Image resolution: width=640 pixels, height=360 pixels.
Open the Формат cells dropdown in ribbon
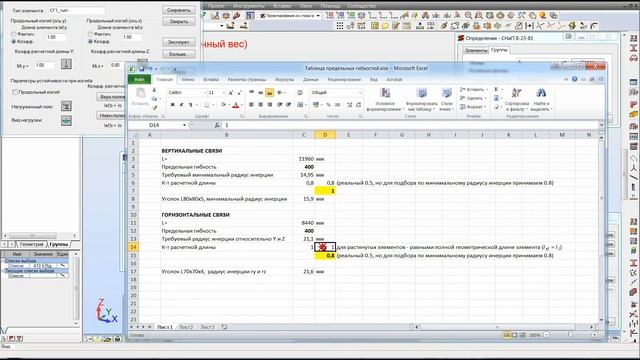tap(473, 107)
